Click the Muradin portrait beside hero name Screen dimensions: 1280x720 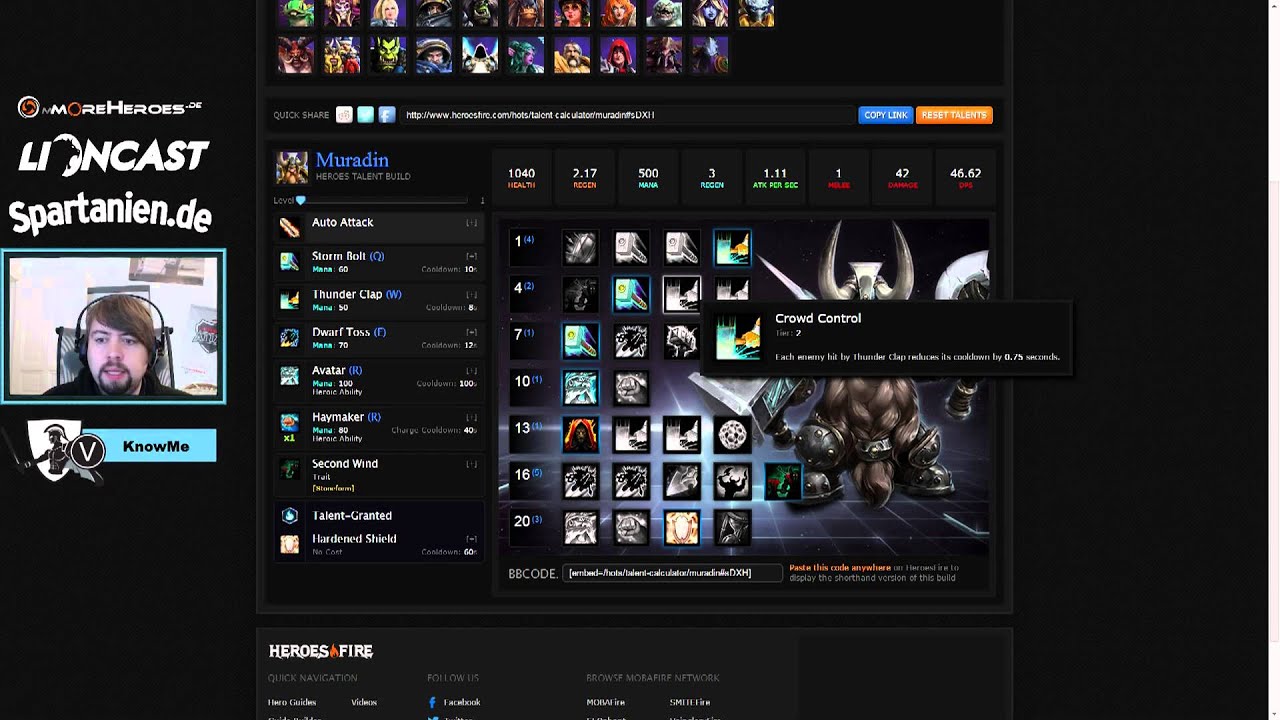(x=292, y=168)
